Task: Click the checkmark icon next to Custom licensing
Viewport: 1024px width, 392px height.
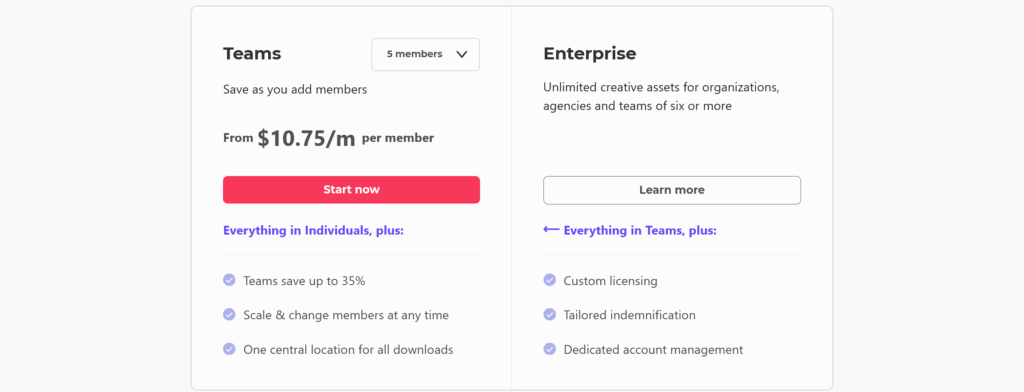Action: (x=549, y=280)
